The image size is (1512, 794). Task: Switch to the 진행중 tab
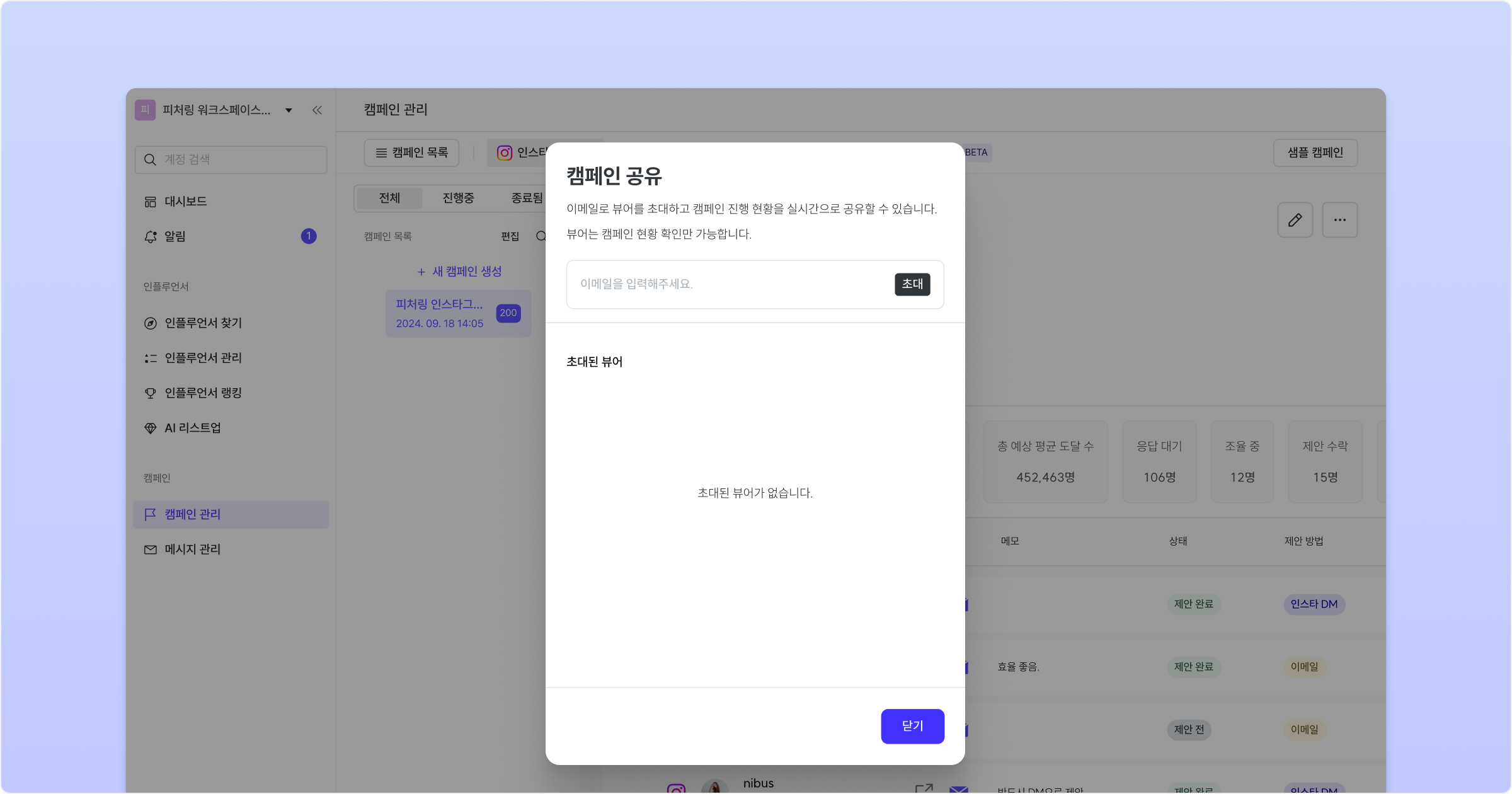coord(458,198)
